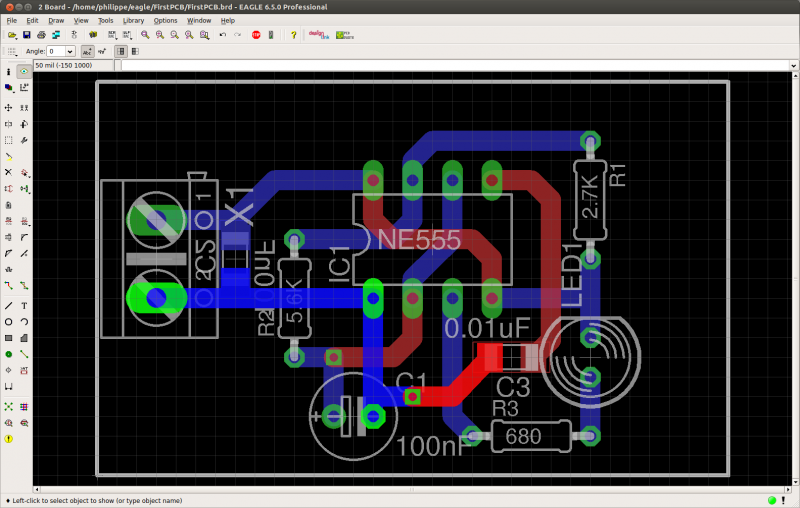Toggle the text always-readable Abc button
Screen dimensions: 800x508
pyautogui.click(x=88, y=51)
